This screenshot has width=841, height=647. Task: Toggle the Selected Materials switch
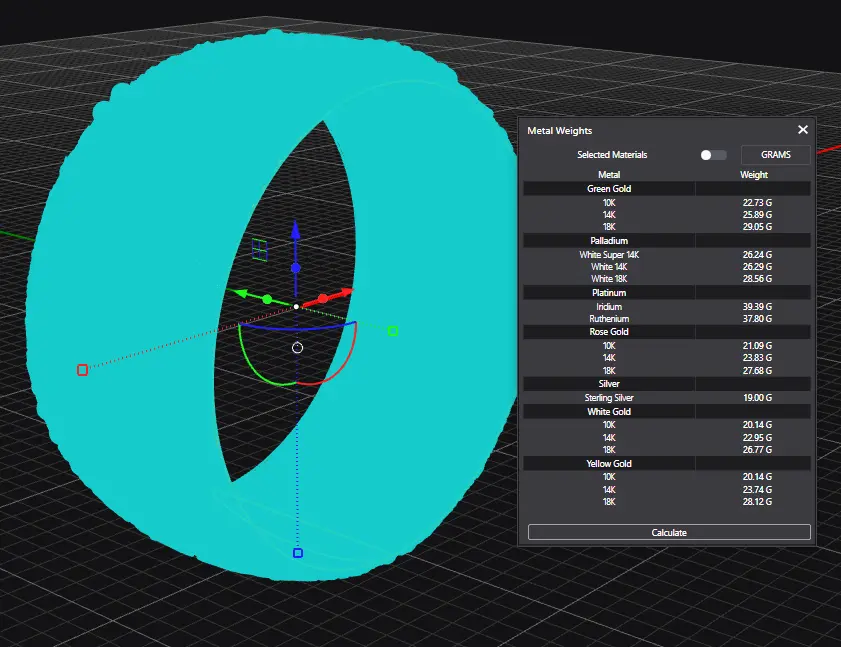coord(712,155)
